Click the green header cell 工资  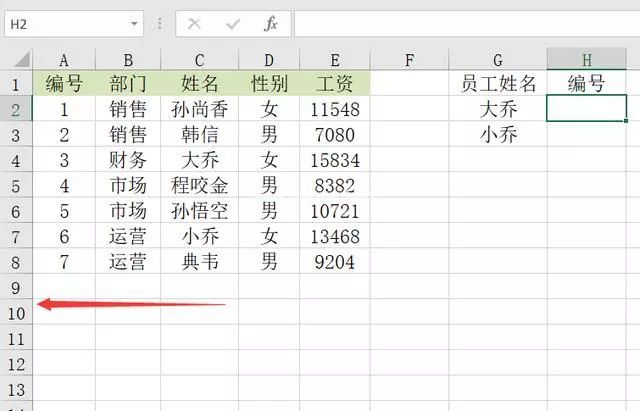tap(334, 84)
